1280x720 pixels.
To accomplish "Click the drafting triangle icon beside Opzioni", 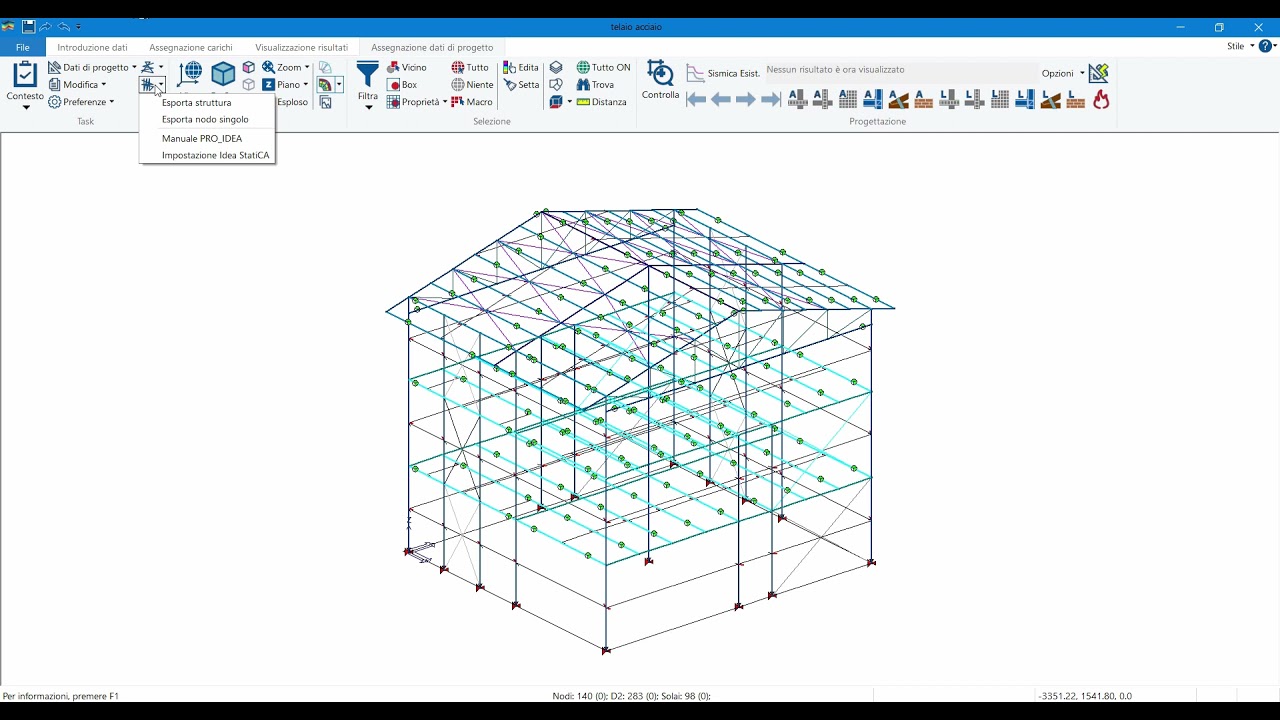I will pyautogui.click(x=1099, y=73).
